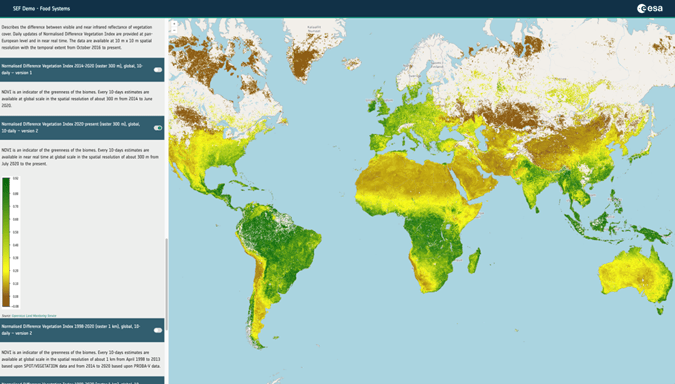675x384 pixels.
Task: Click the NDVI color legend bar
Action: click(x=6, y=242)
